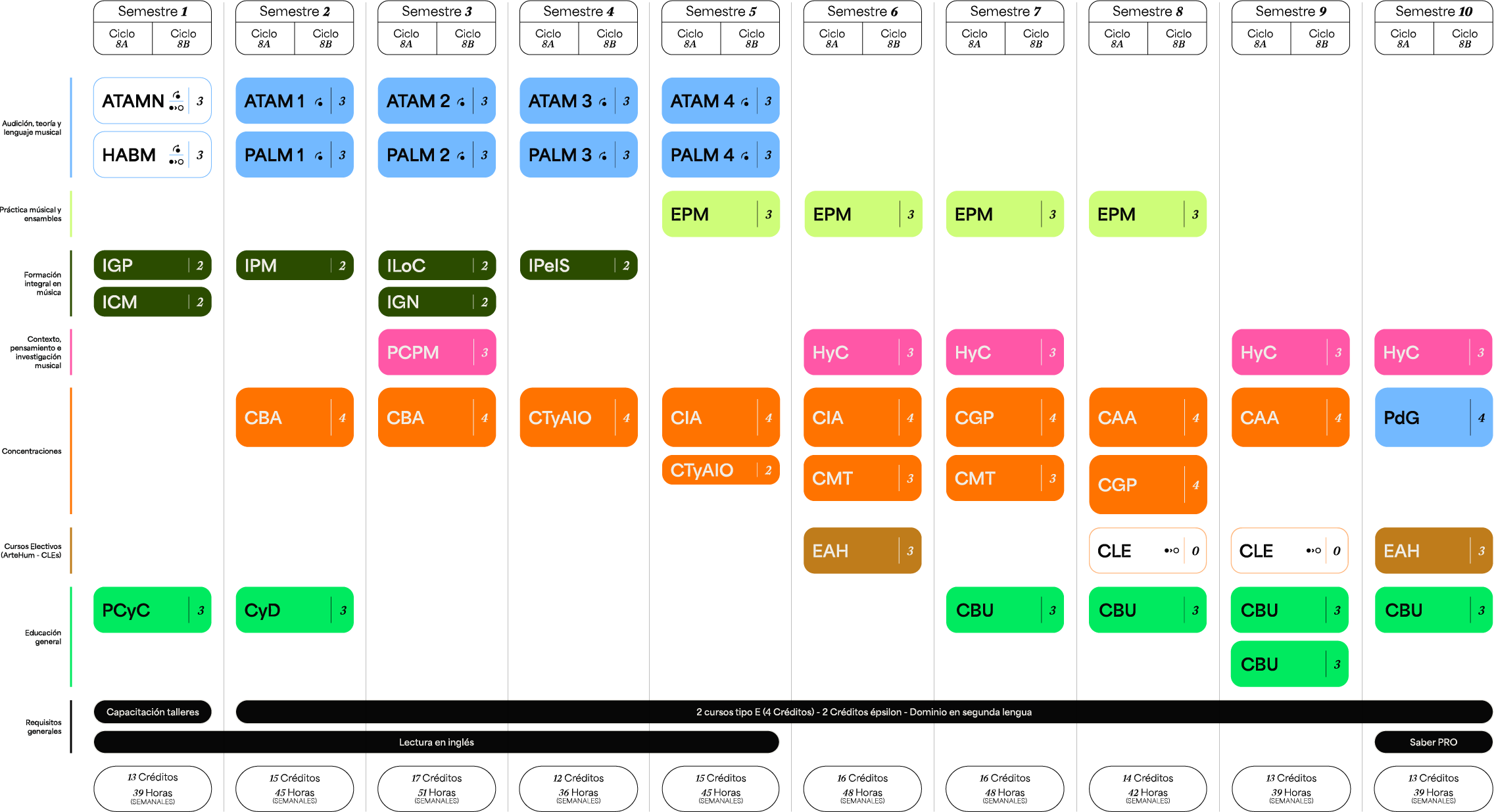The height and width of the screenshot is (812, 1494).
Task: Click the fermata symbol on the ATAM 4 card
Action: 745,102
